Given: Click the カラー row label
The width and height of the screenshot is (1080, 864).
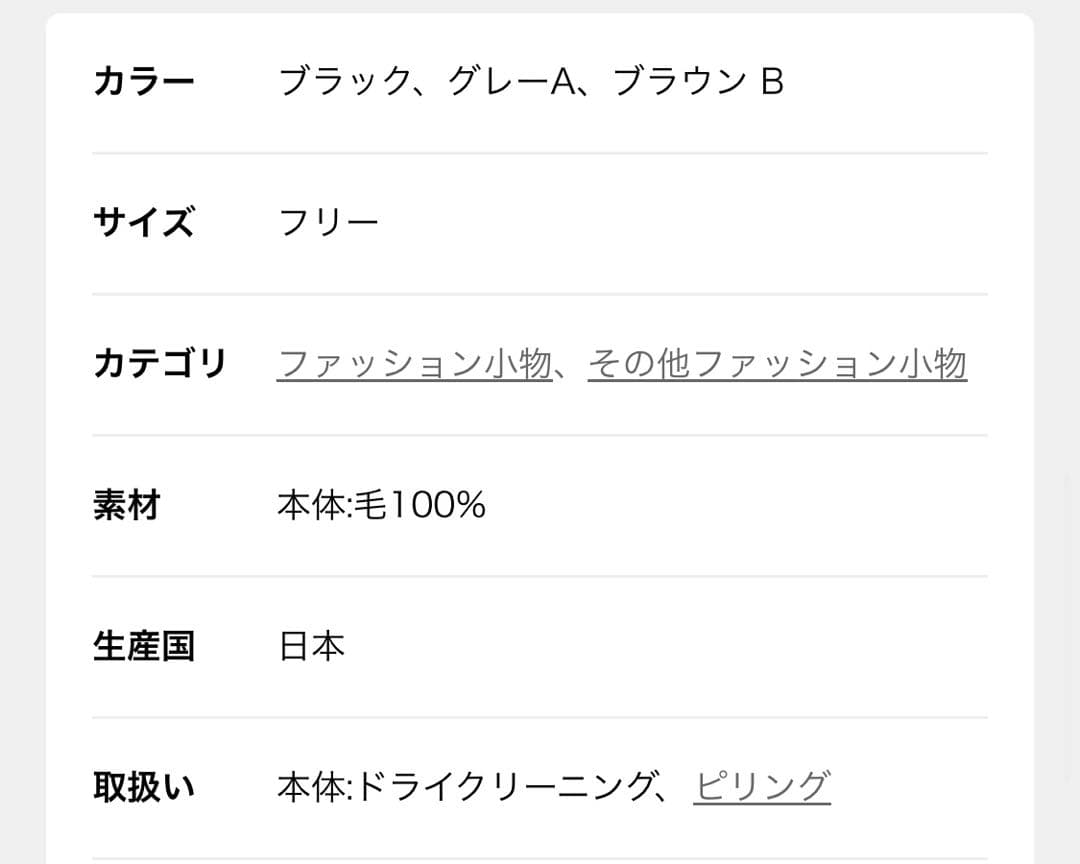Looking at the screenshot, I should pyautogui.click(x=143, y=81).
